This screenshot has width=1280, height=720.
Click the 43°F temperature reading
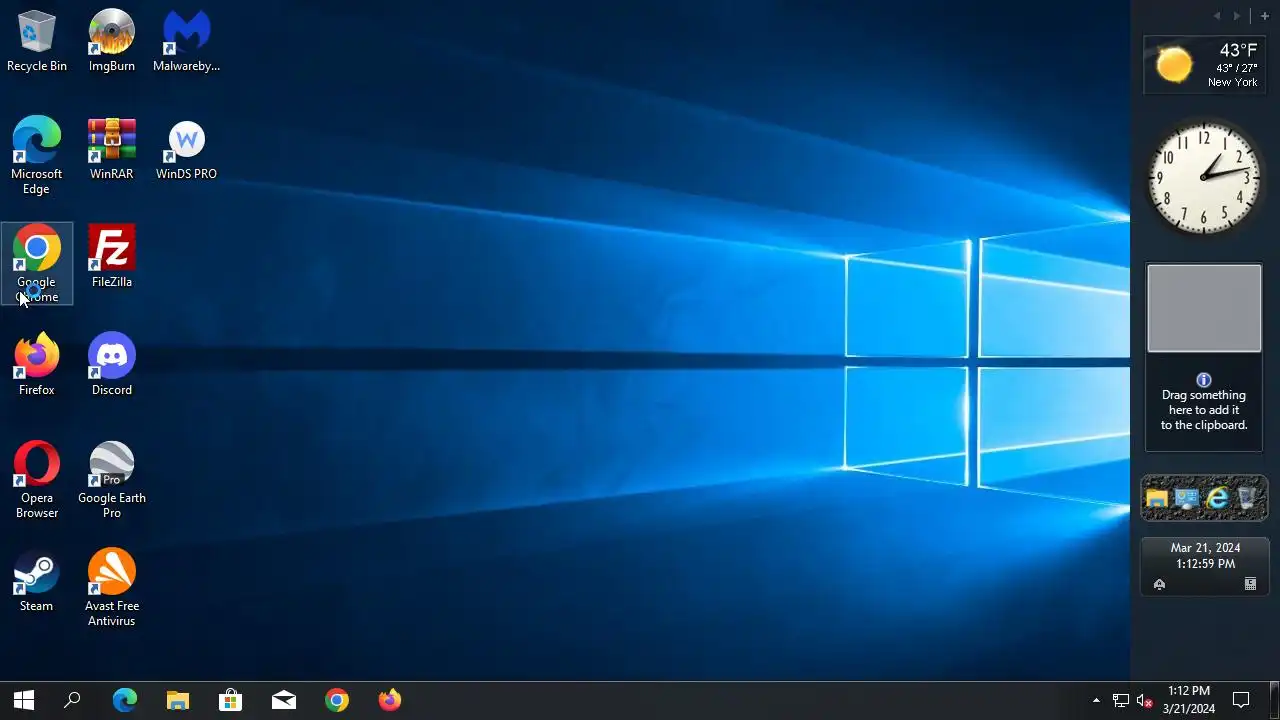[x=1238, y=51]
